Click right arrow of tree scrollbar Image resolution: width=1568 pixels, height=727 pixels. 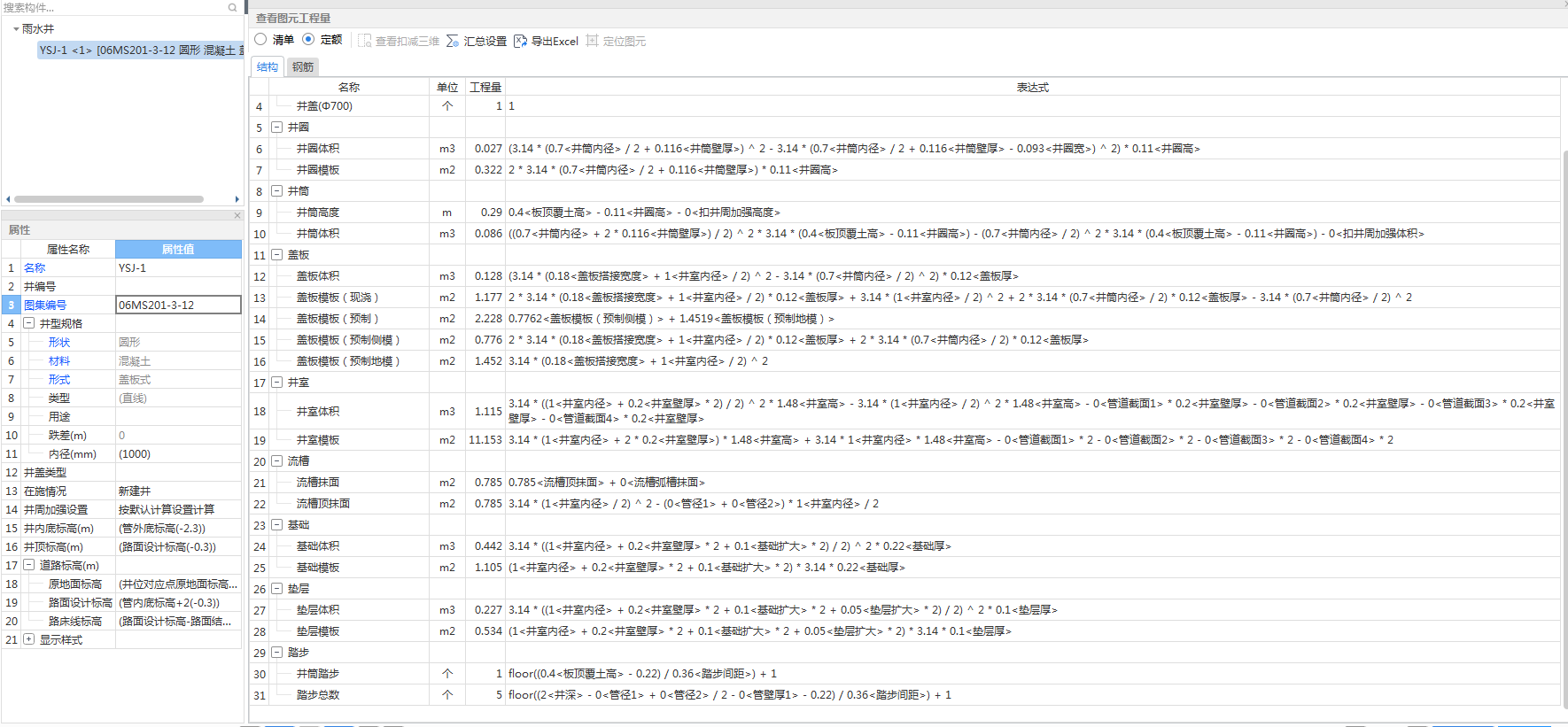coord(237,199)
